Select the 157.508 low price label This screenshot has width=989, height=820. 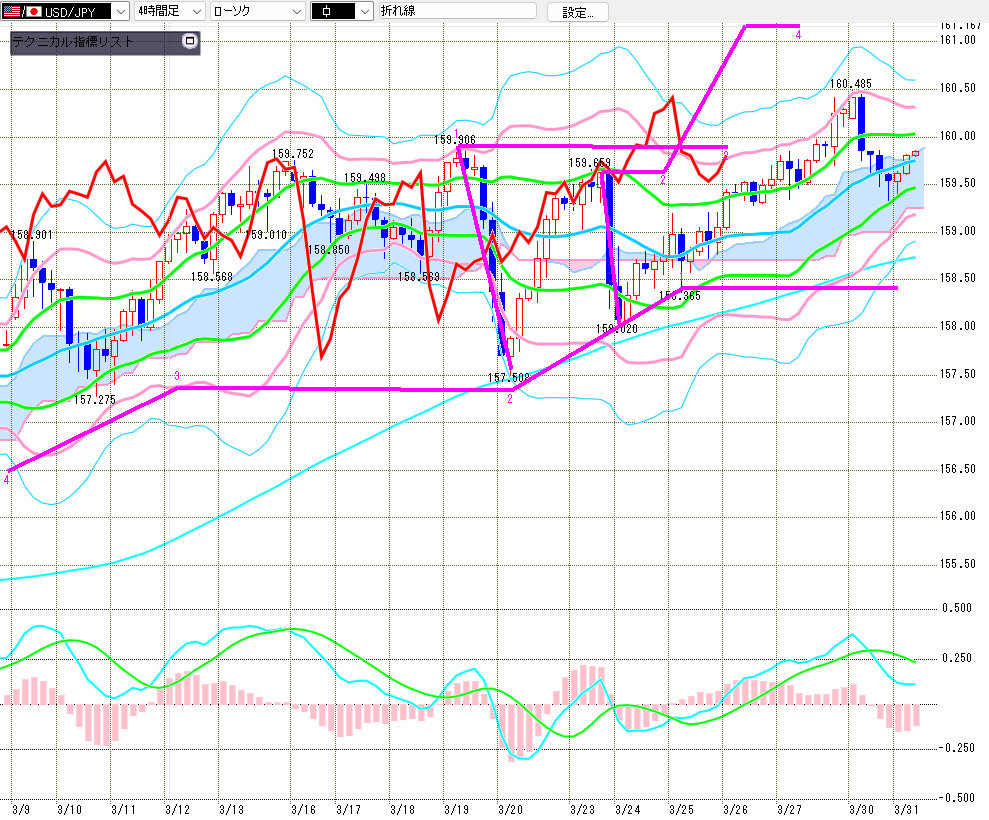[507, 378]
